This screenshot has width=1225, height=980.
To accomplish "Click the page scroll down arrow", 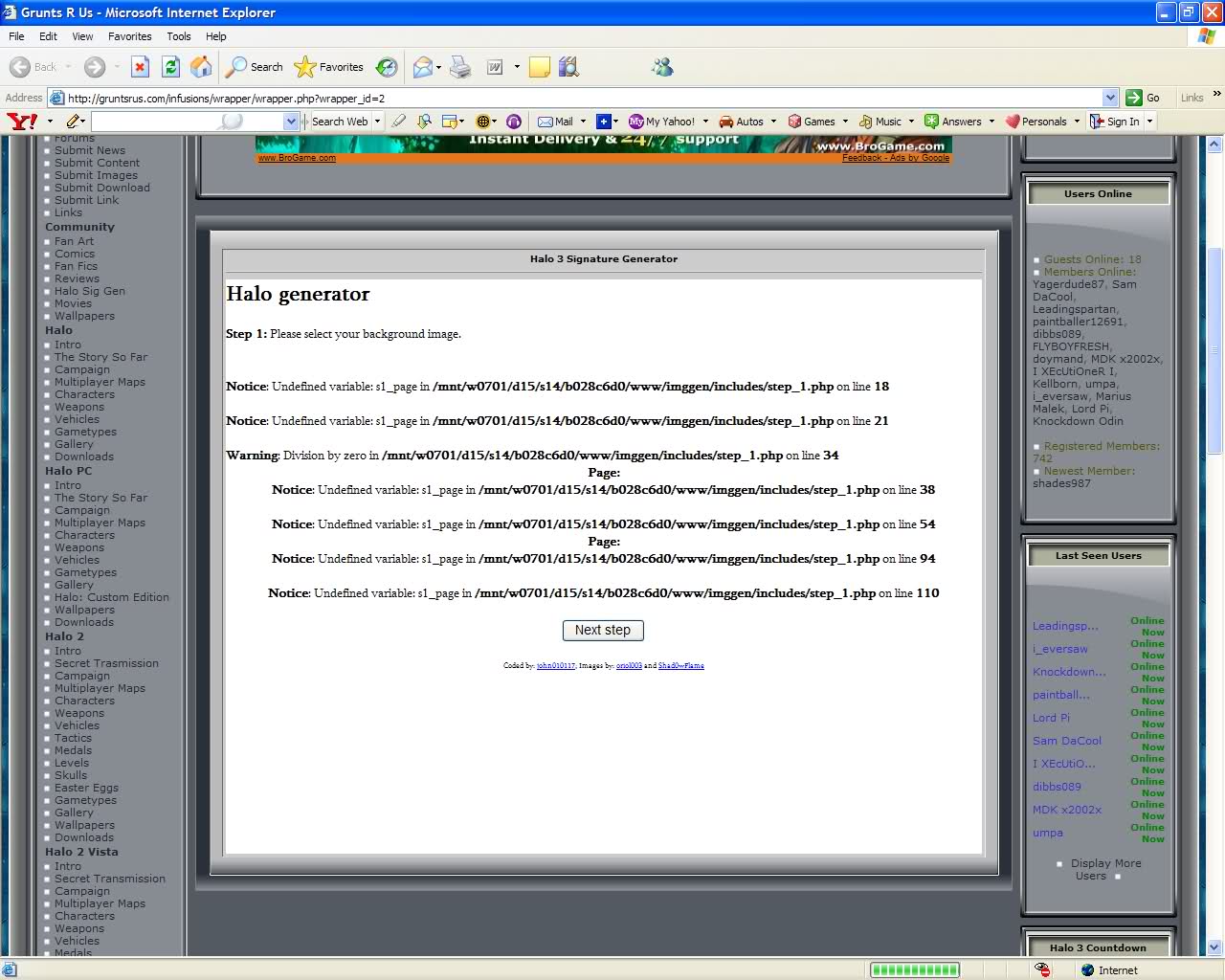I will [x=1214, y=947].
